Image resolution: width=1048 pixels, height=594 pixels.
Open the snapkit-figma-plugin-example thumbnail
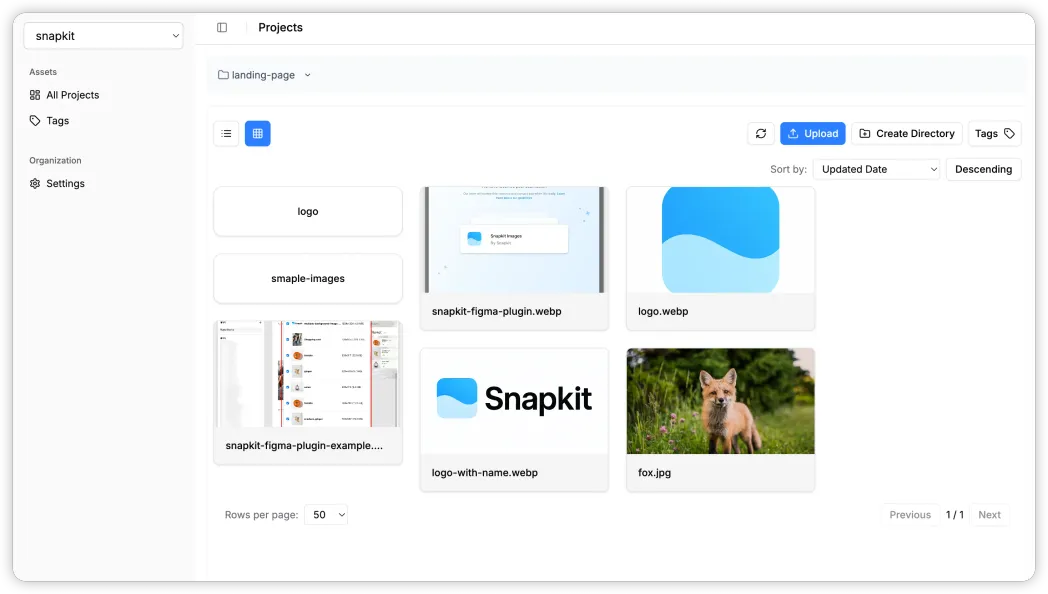(x=308, y=374)
